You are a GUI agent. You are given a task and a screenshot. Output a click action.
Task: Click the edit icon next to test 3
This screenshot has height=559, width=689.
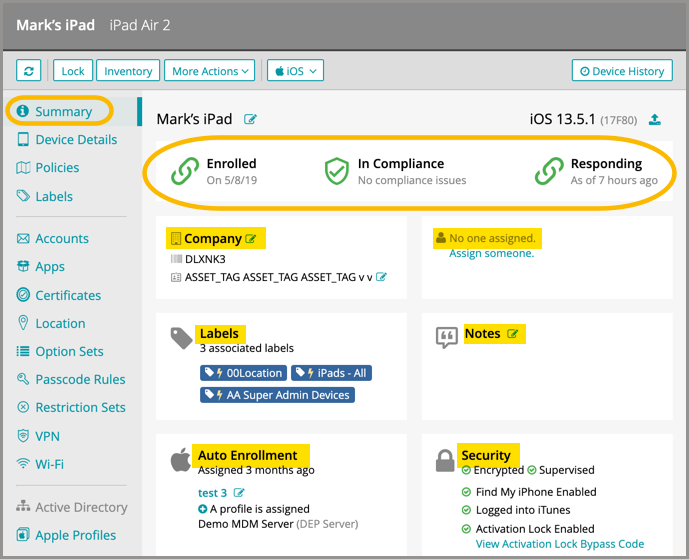pyautogui.click(x=240, y=493)
